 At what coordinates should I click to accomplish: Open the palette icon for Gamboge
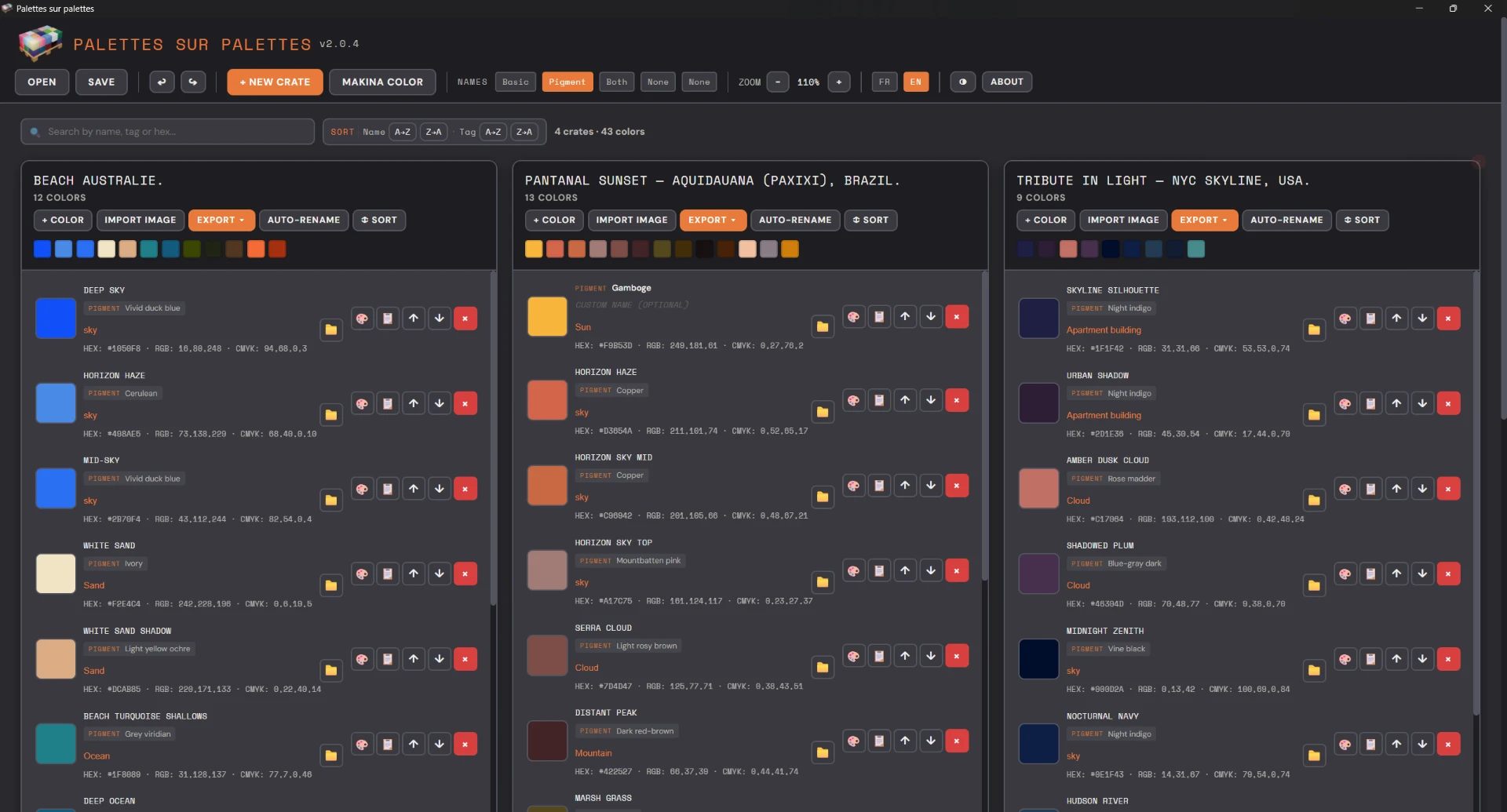click(854, 317)
